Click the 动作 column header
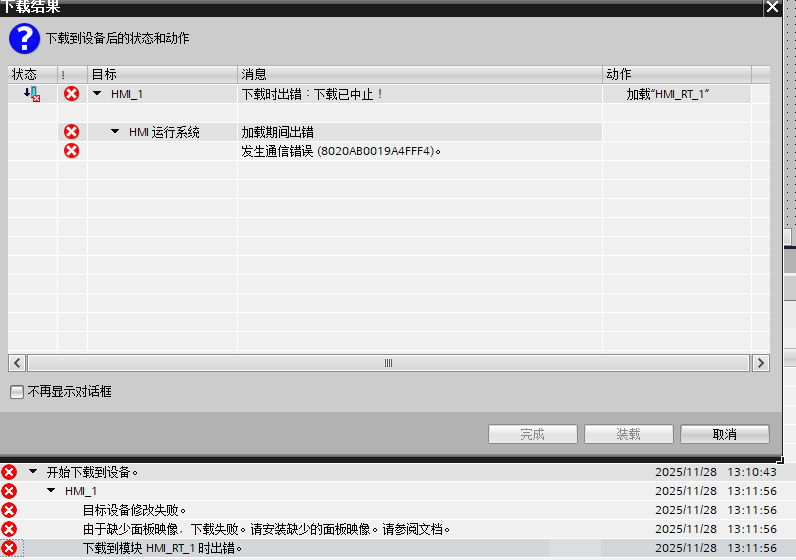 click(677, 75)
